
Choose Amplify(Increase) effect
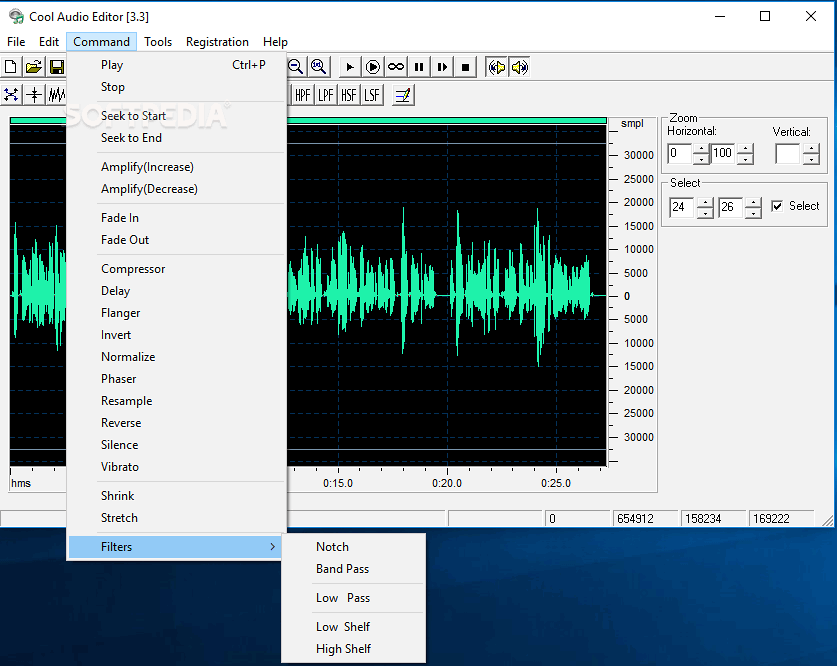pyautogui.click(x=177, y=167)
